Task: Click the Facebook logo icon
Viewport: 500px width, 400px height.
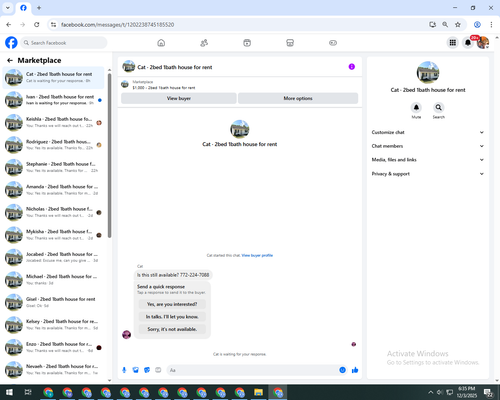Action: pyautogui.click(x=11, y=43)
